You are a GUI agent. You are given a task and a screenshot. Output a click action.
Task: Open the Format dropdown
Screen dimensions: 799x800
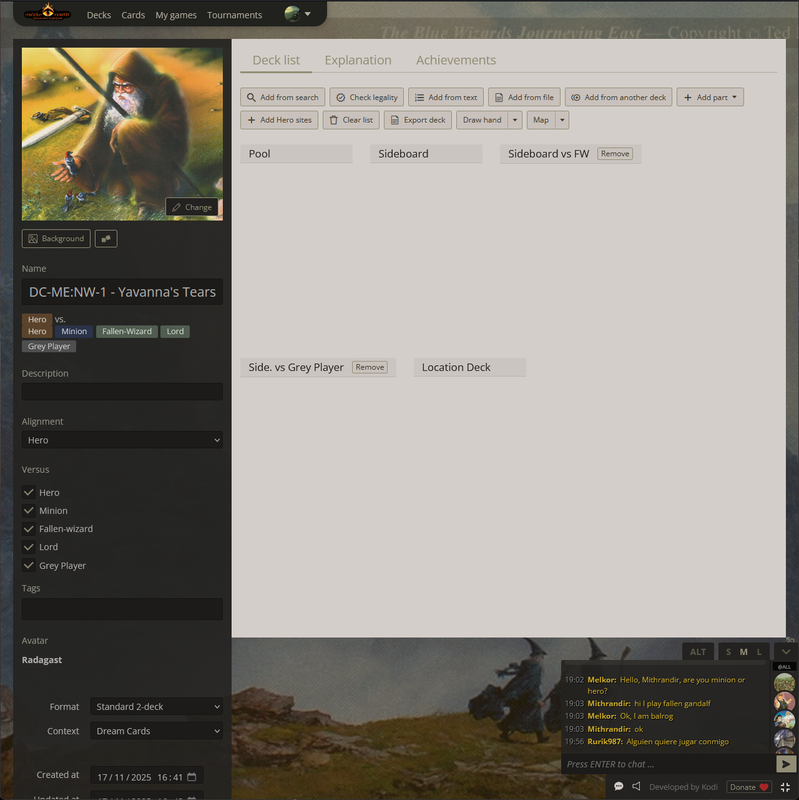pyautogui.click(x=157, y=707)
